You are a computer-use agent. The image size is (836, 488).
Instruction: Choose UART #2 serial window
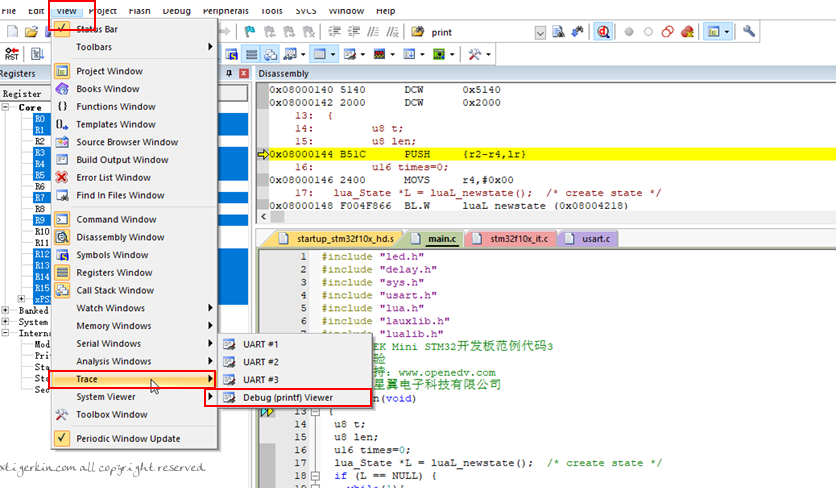(x=261, y=362)
